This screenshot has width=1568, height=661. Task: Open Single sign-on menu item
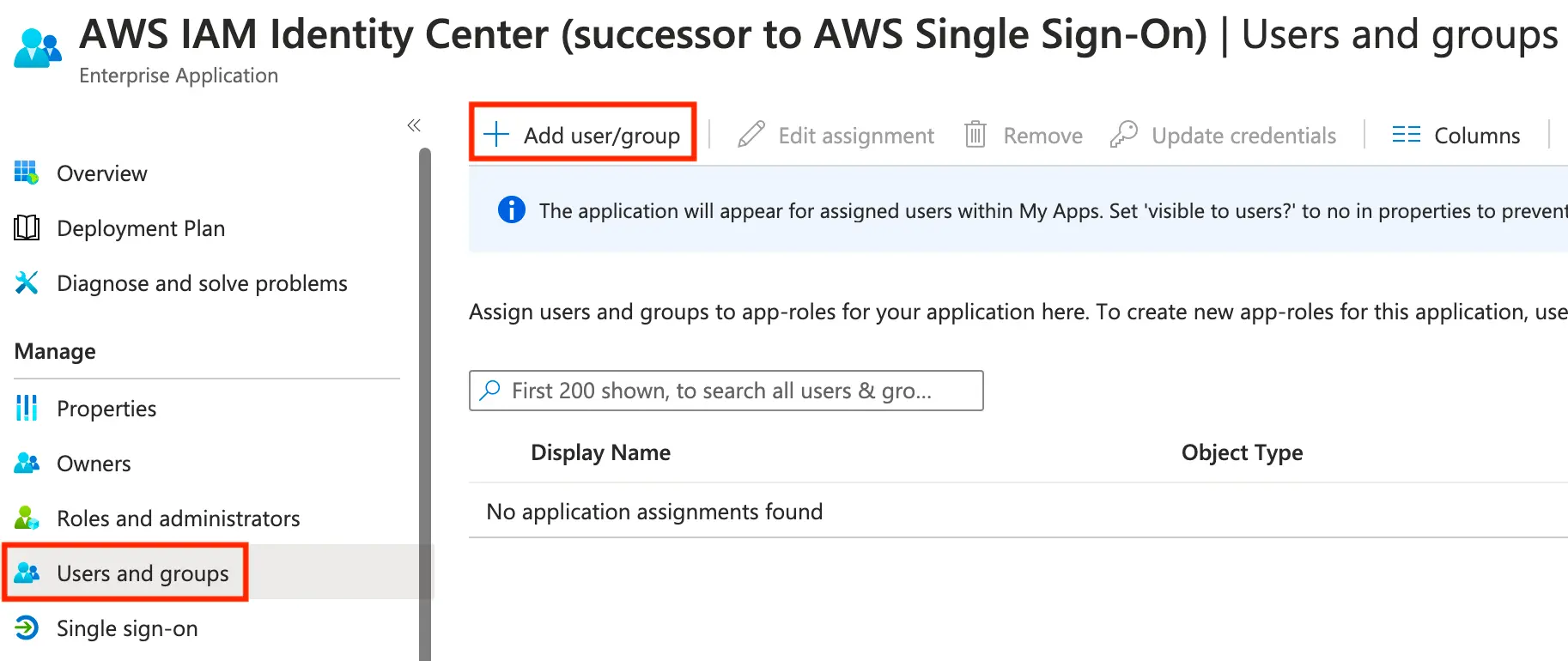point(127,628)
